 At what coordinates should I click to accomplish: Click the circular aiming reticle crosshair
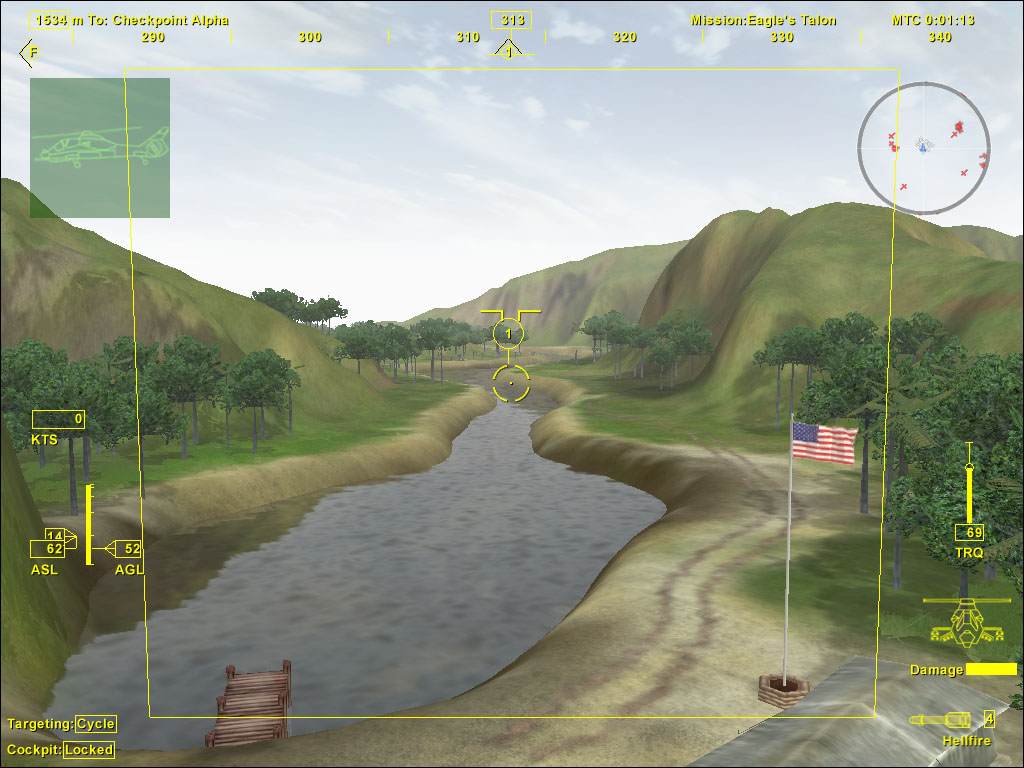511,382
